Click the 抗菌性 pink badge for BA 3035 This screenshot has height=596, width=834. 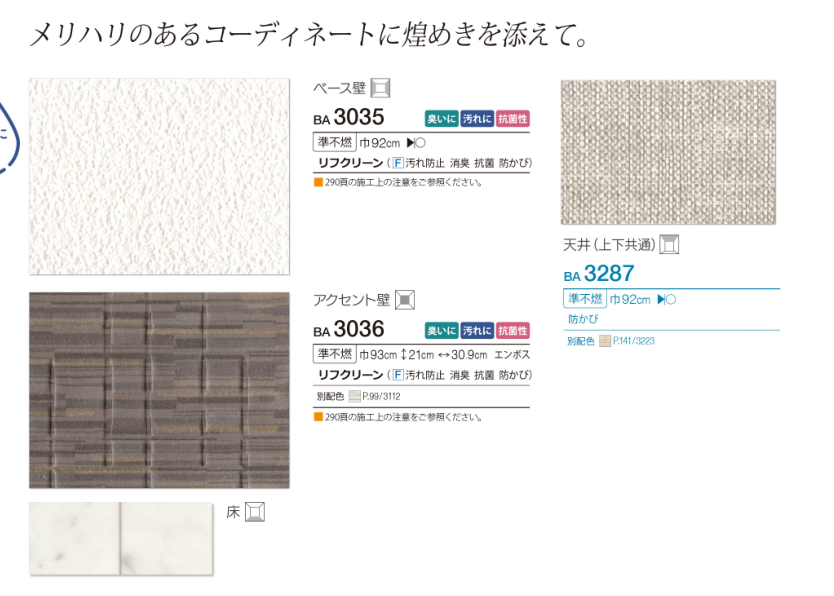[513, 119]
